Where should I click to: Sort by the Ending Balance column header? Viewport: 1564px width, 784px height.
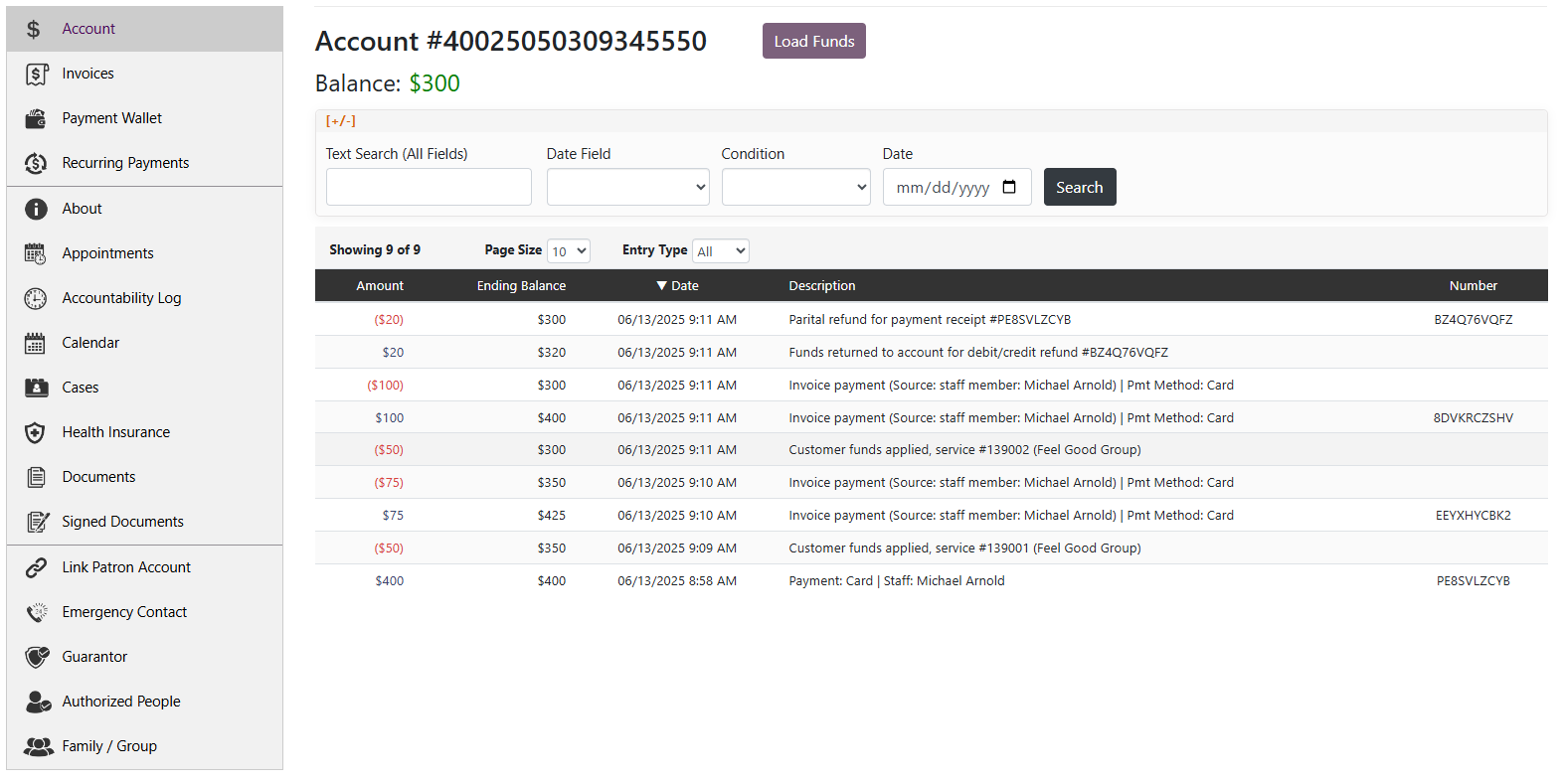tap(521, 286)
